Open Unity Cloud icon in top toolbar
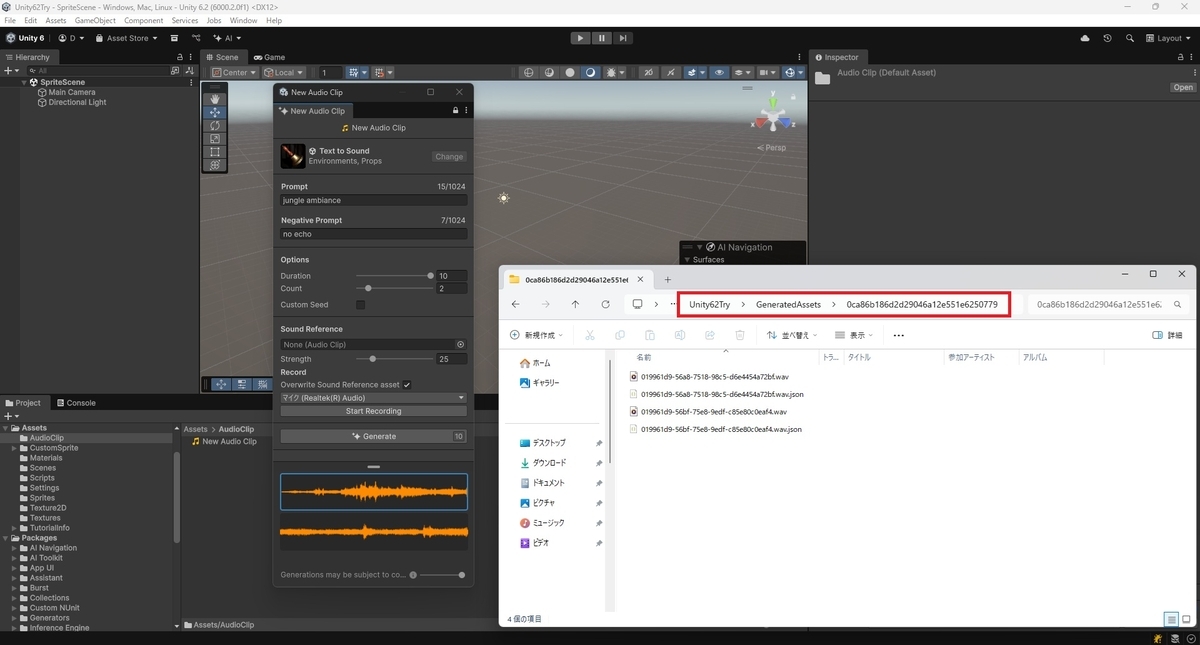 pos(1085,38)
